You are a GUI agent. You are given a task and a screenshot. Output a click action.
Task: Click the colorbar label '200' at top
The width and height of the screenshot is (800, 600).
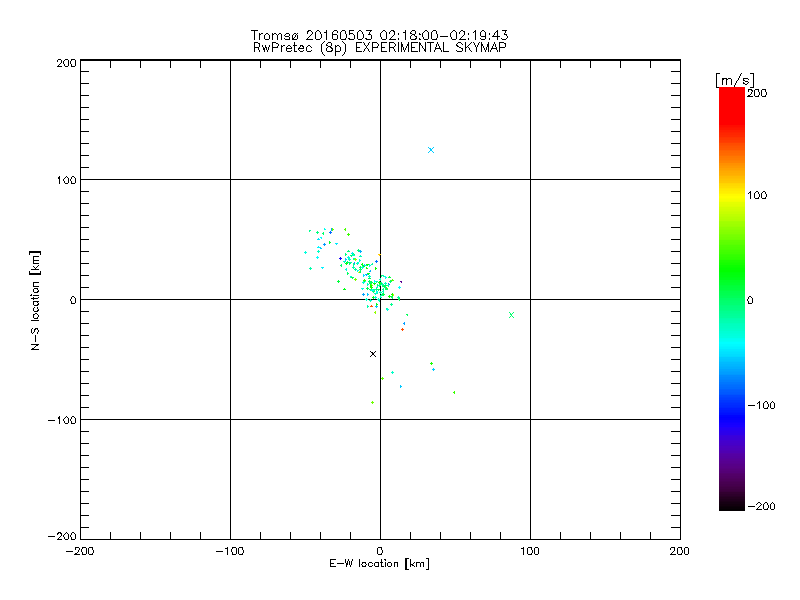757,93
